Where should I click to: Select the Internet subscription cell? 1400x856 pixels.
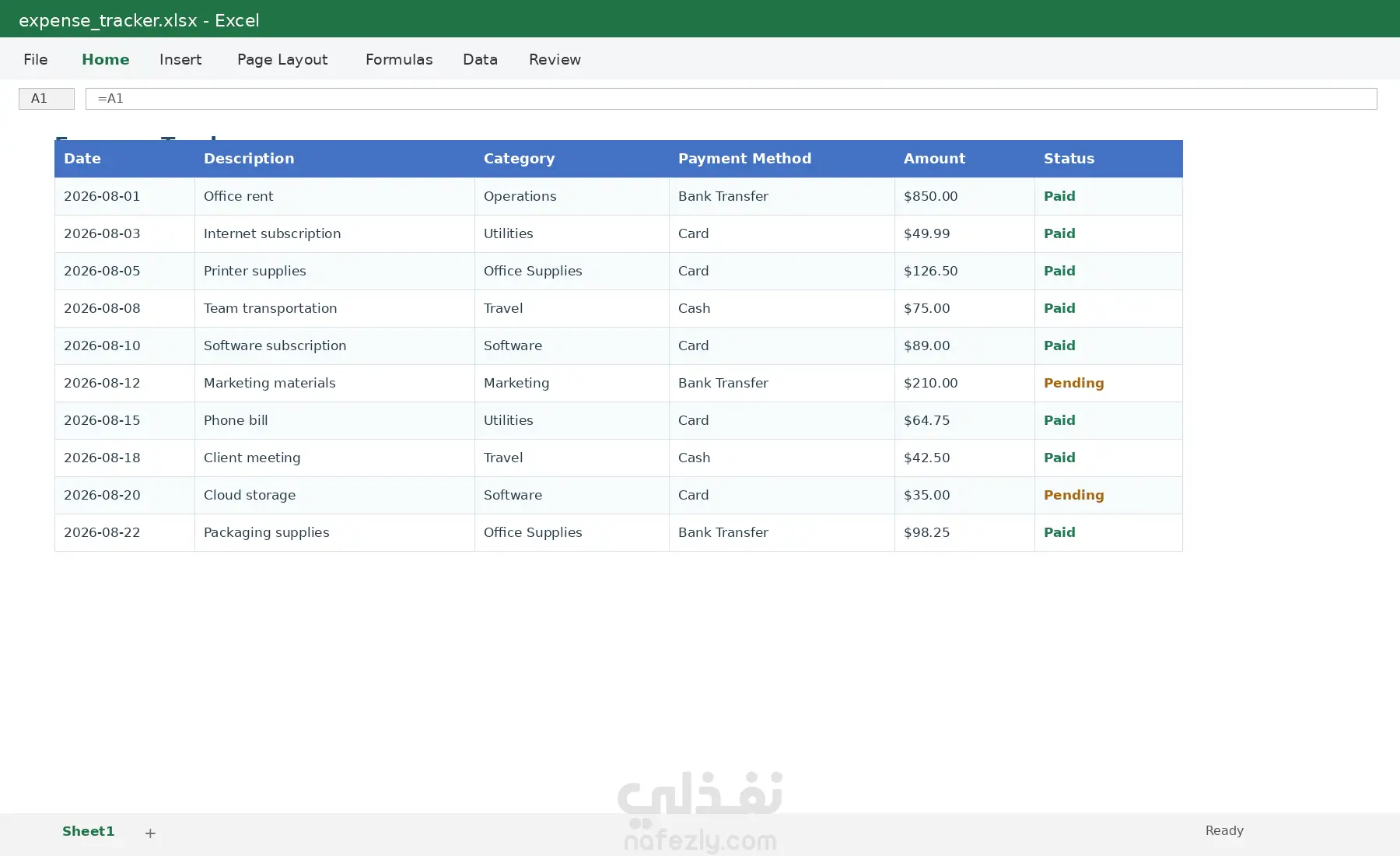coord(334,233)
